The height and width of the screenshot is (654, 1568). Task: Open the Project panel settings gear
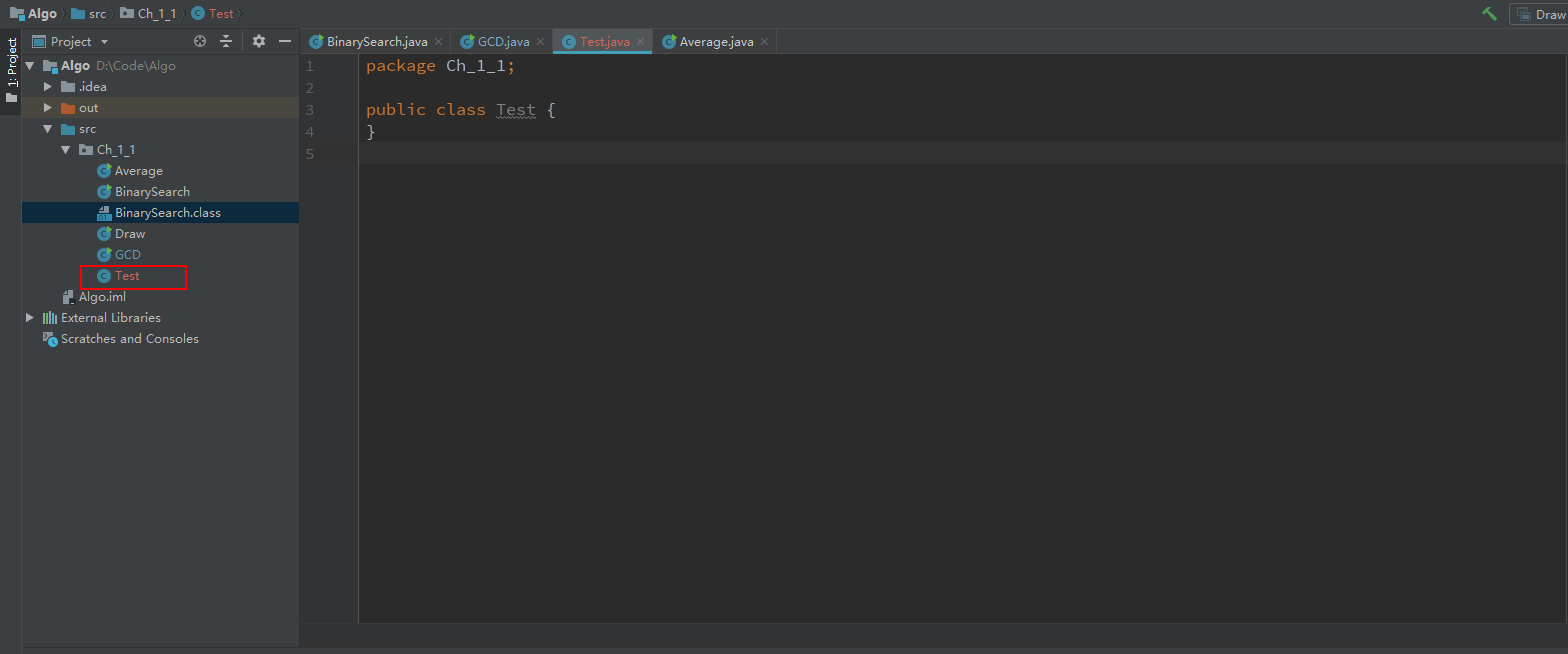click(259, 41)
